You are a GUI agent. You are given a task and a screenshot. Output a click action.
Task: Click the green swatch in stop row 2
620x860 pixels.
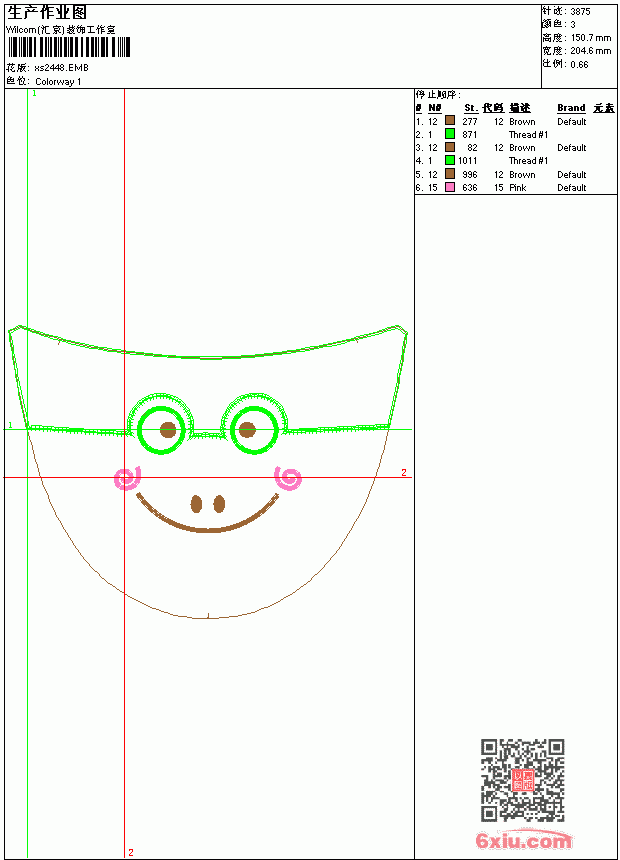click(450, 133)
